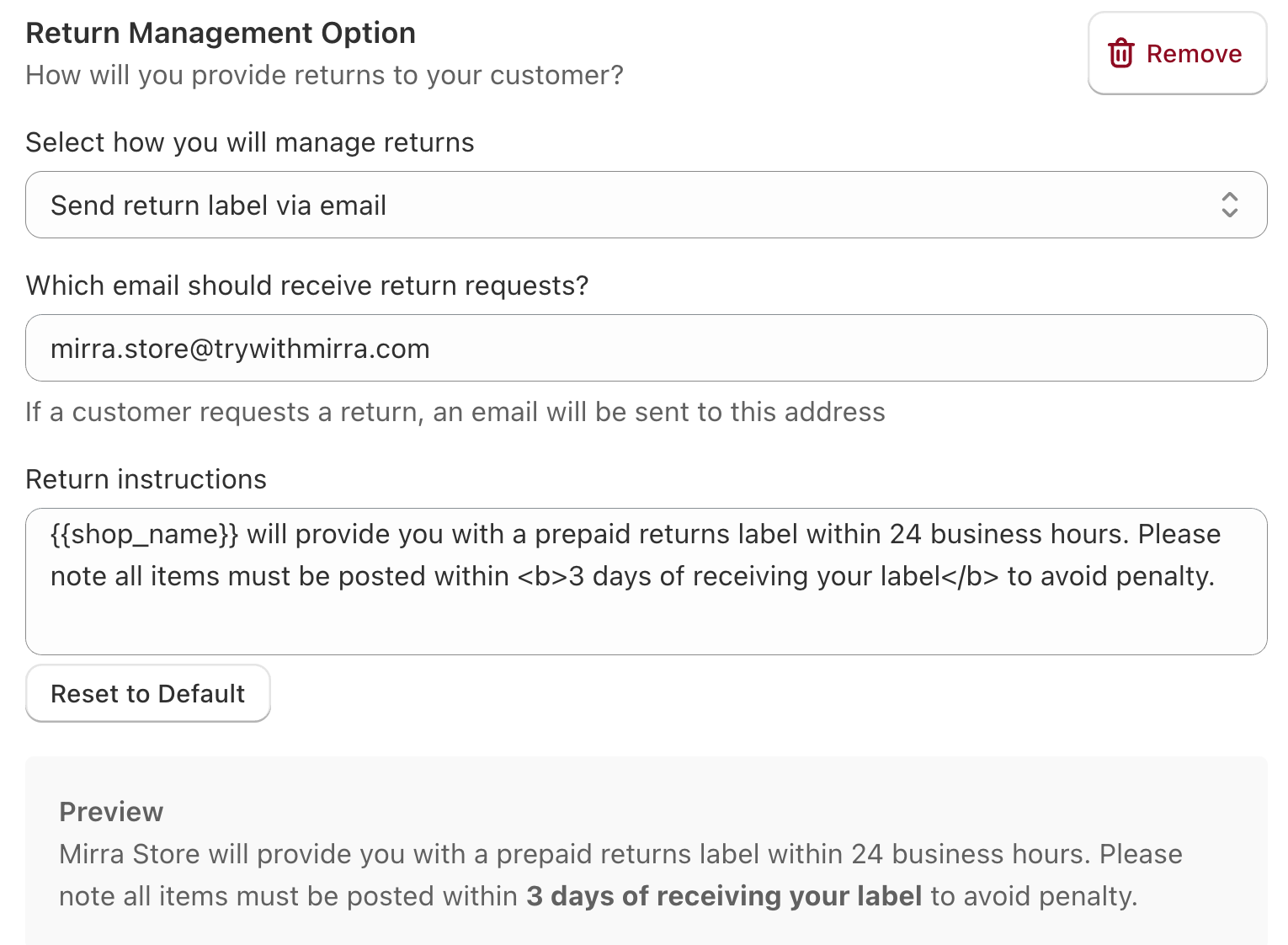Click the bold "3 days of receiving your label" preview text

pyautogui.click(x=724, y=896)
